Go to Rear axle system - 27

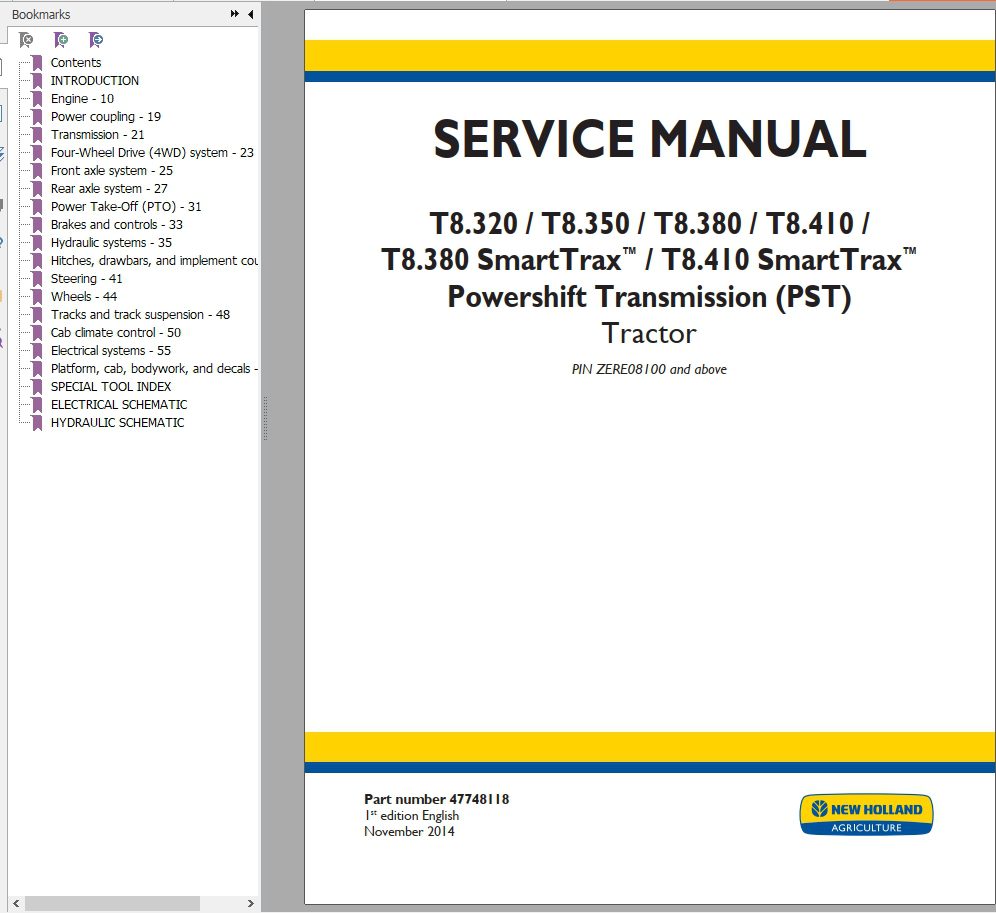click(109, 189)
